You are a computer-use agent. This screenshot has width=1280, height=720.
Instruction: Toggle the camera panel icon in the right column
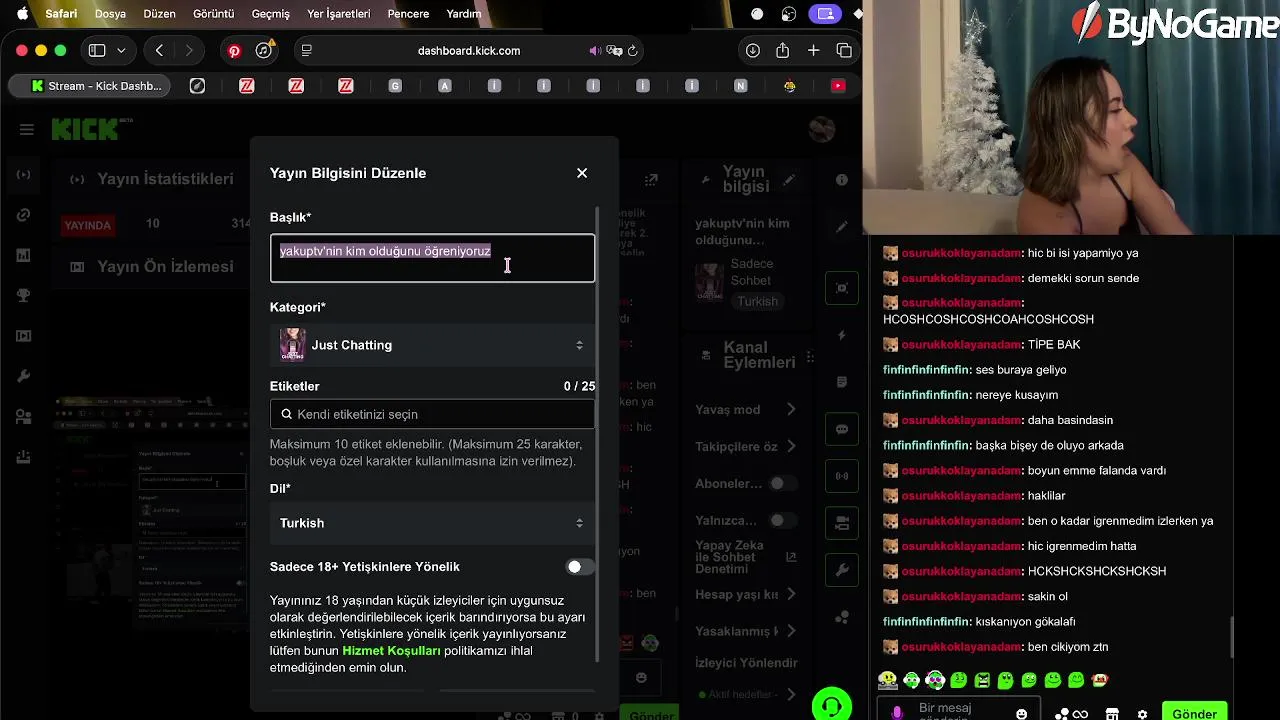pyautogui.click(x=842, y=523)
